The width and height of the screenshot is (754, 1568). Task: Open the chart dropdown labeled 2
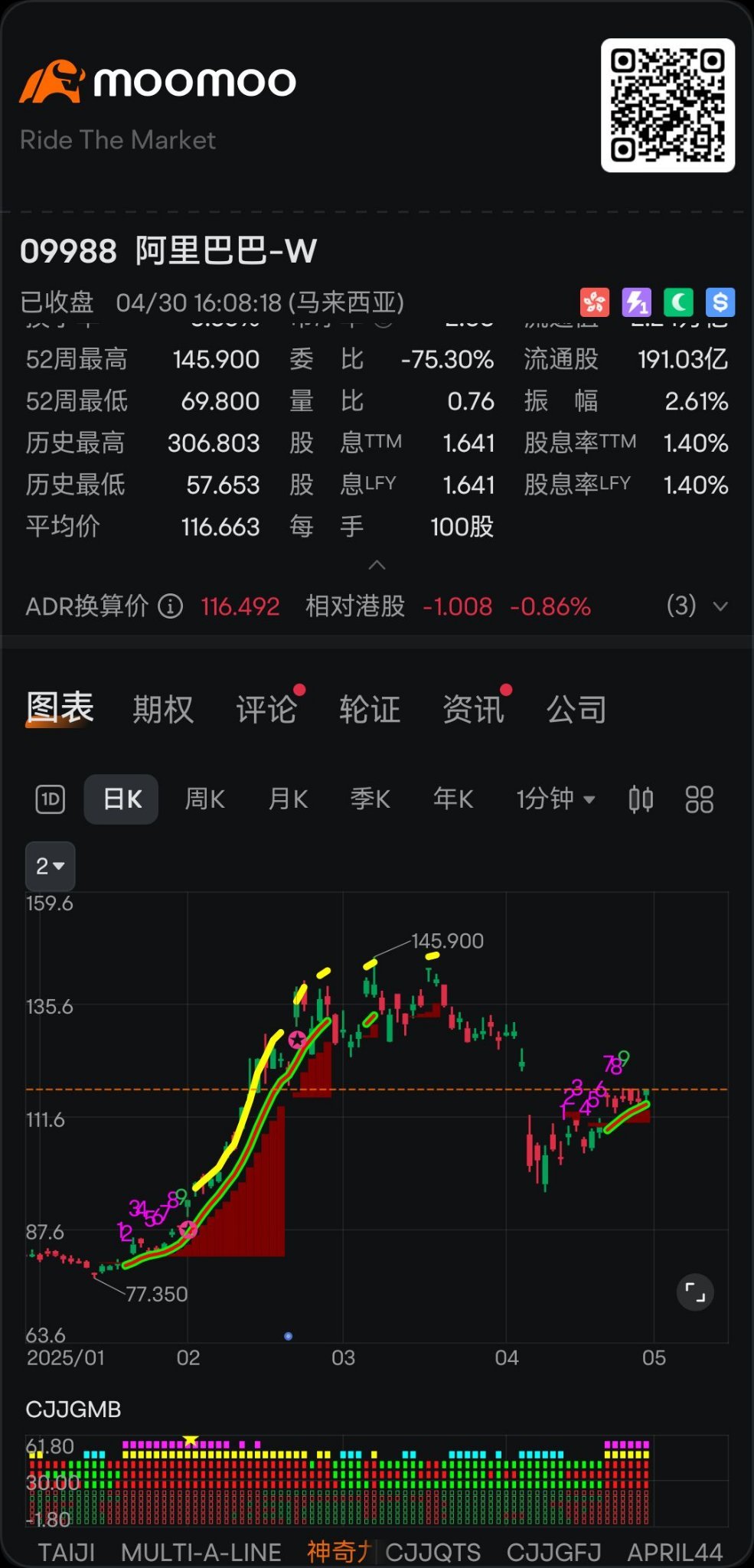point(51,866)
